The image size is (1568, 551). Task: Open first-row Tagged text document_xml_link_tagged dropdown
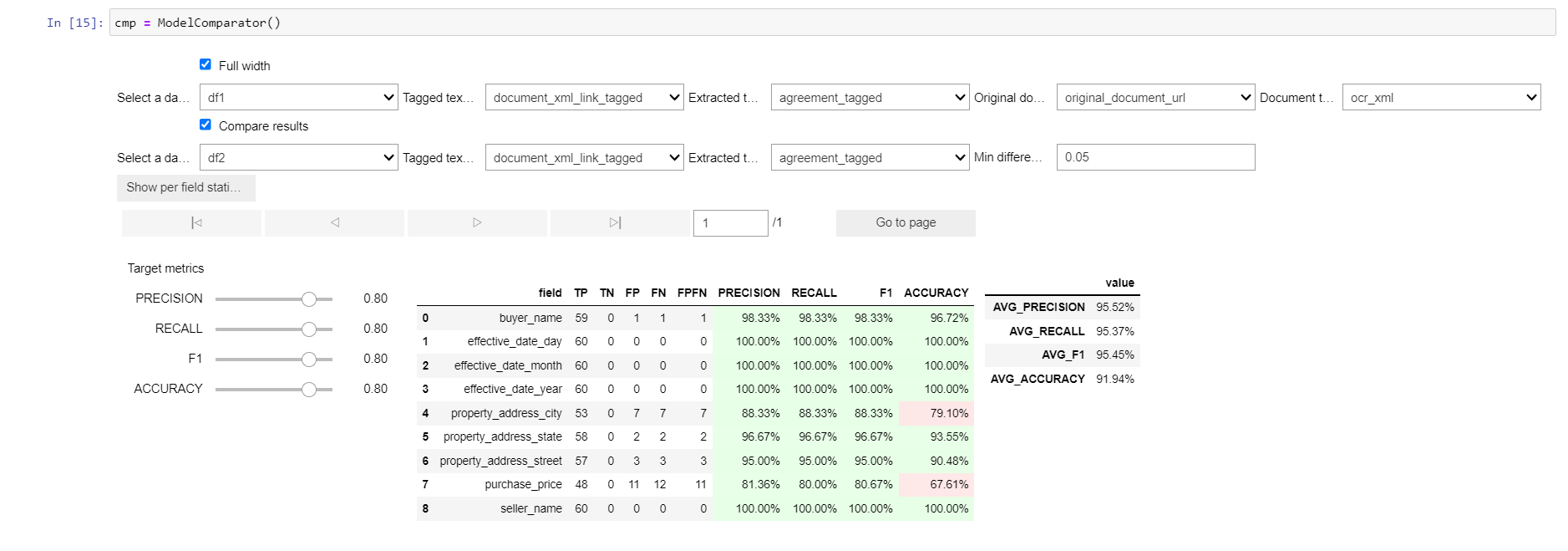pos(585,97)
